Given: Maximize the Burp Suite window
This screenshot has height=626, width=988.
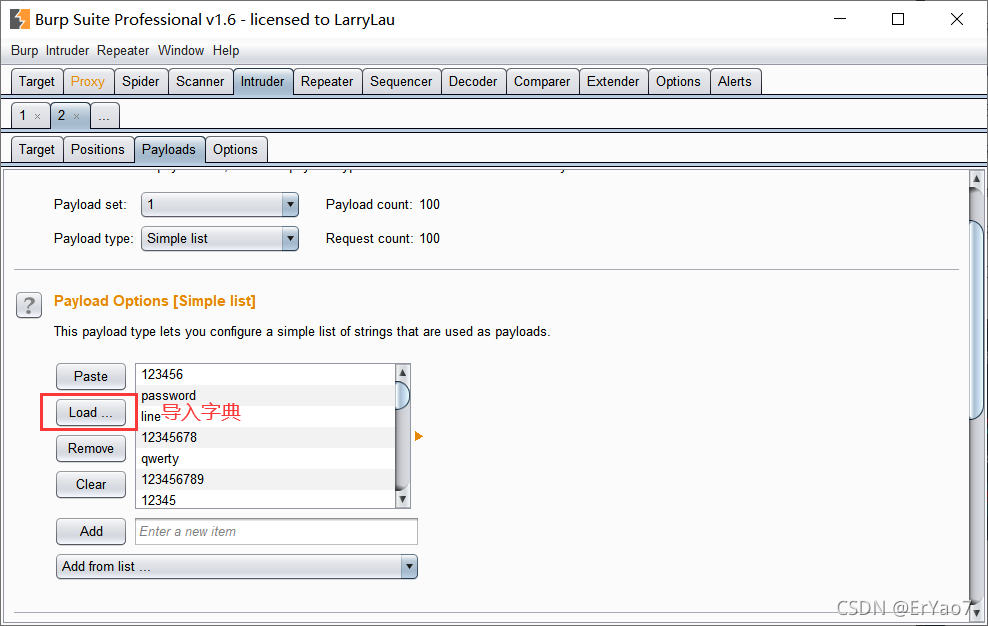Looking at the screenshot, I should point(898,19).
